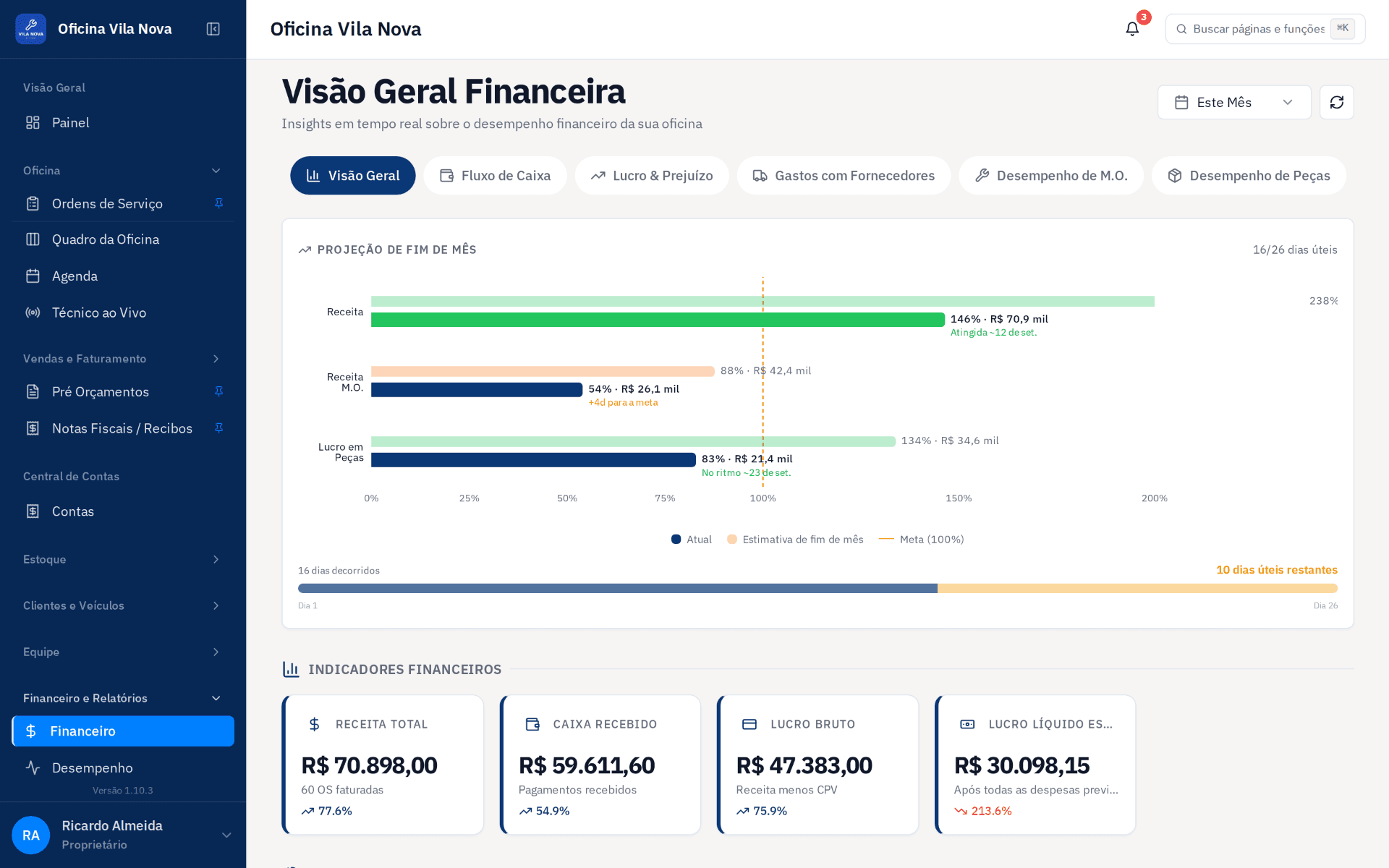
Task: Unpin Pré Orçamentos pin icon
Action: pos(218,391)
